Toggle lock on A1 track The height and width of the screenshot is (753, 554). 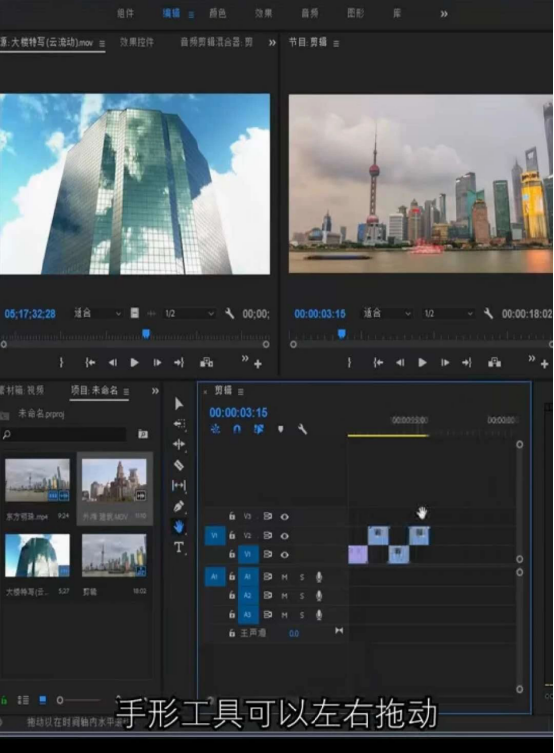232,576
